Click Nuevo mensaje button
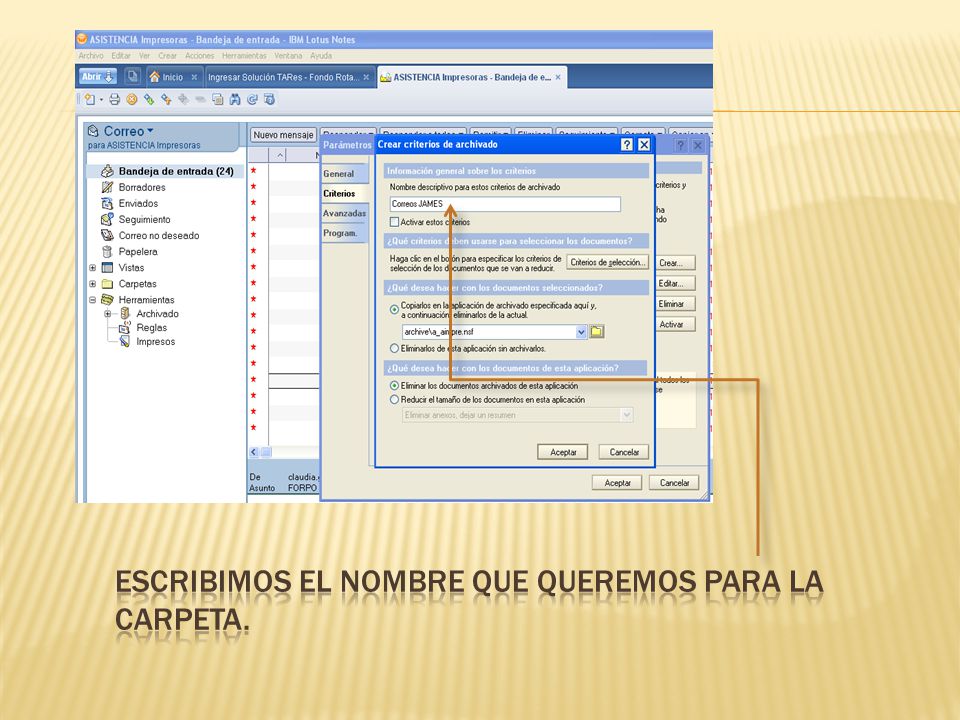This screenshot has width=960, height=720. click(x=283, y=135)
